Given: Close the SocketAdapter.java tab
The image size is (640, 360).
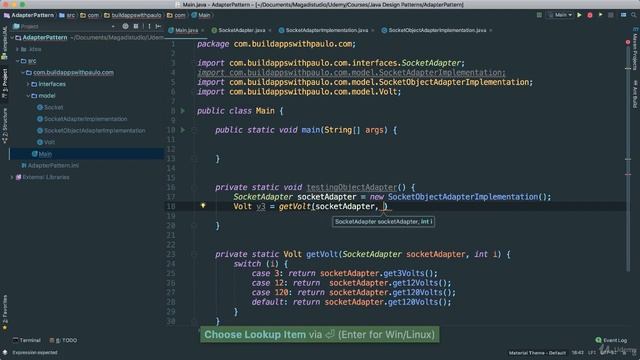Looking at the screenshot, I should (x=270, y=31).
